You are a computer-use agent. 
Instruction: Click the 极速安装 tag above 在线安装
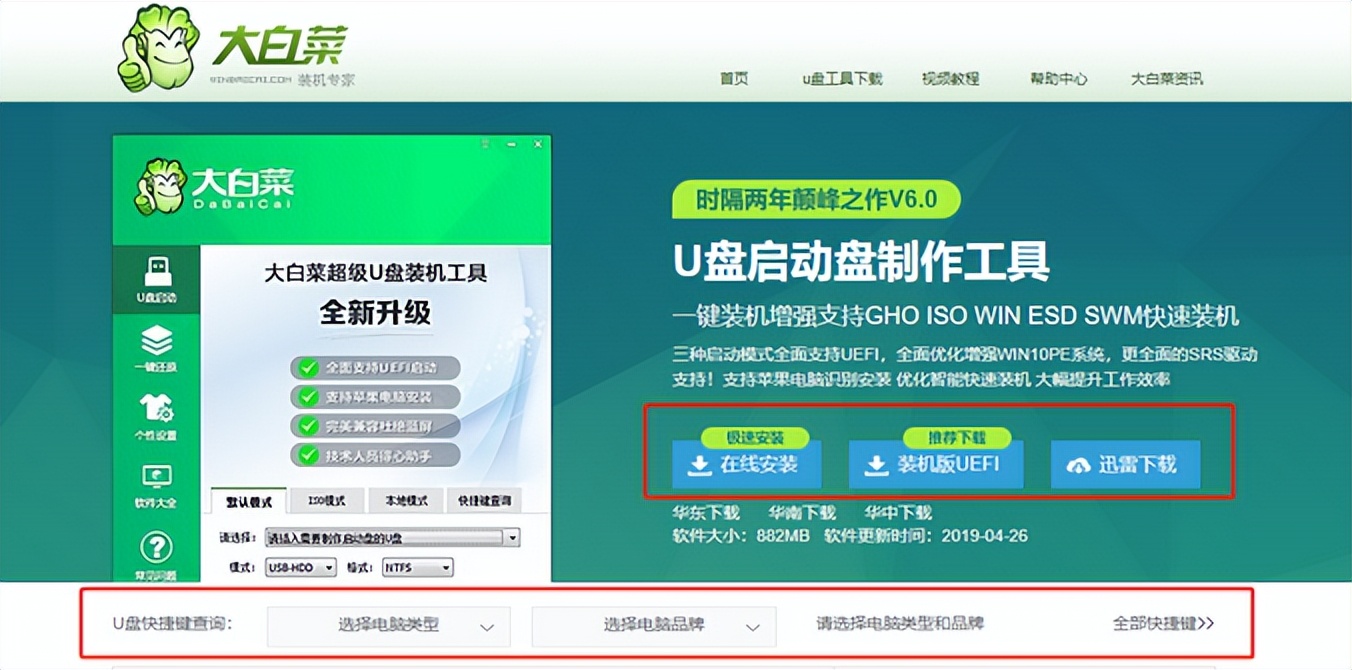pos(755,438)
